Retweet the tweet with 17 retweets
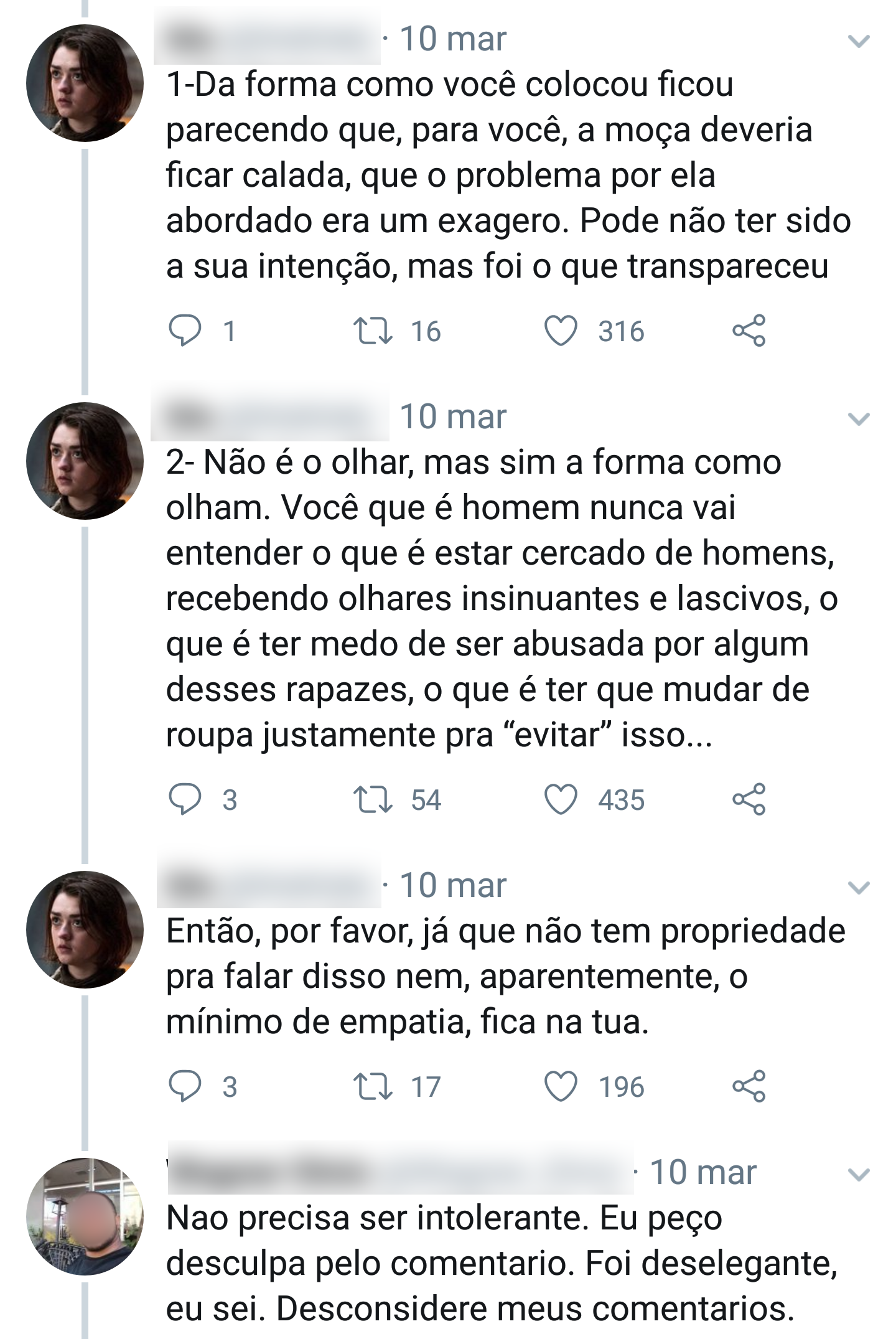Image resolution: width=896 pixels, height=1339 pixels. click(373, 1086)
